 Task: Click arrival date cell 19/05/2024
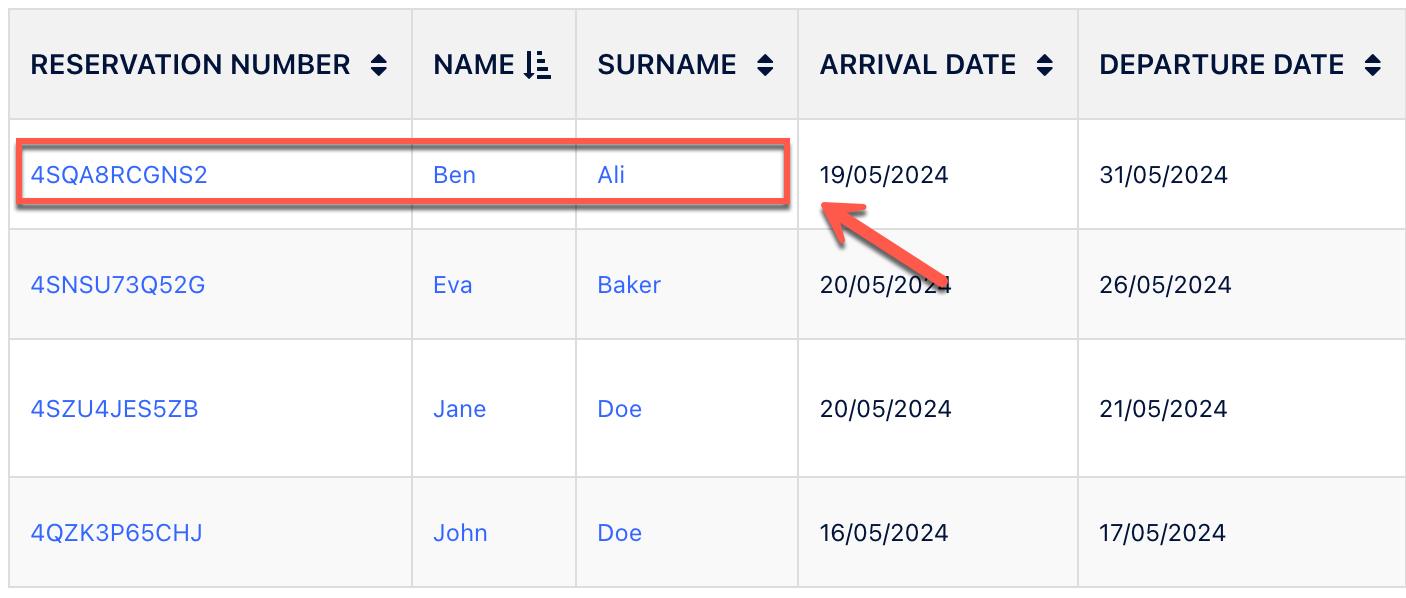[884, 175]
